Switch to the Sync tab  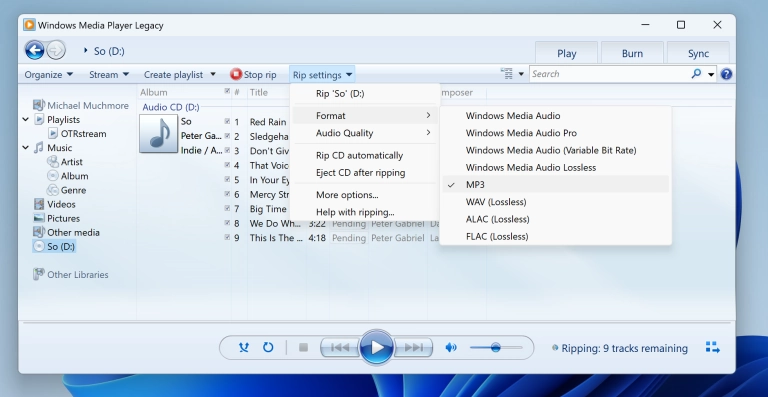point(698,53)
